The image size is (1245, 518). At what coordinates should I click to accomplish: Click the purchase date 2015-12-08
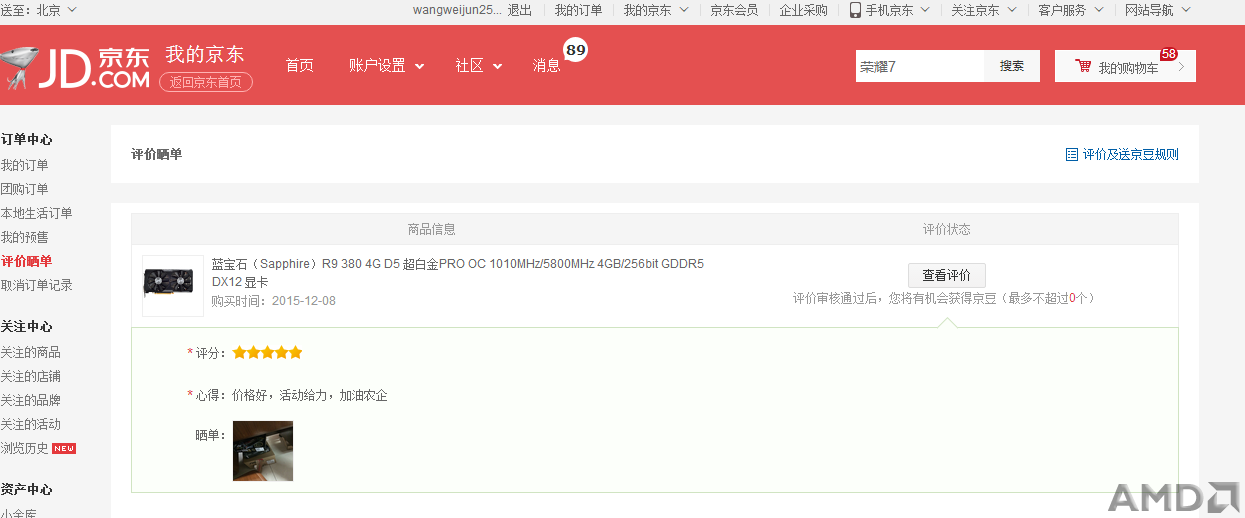coord(304,300)
